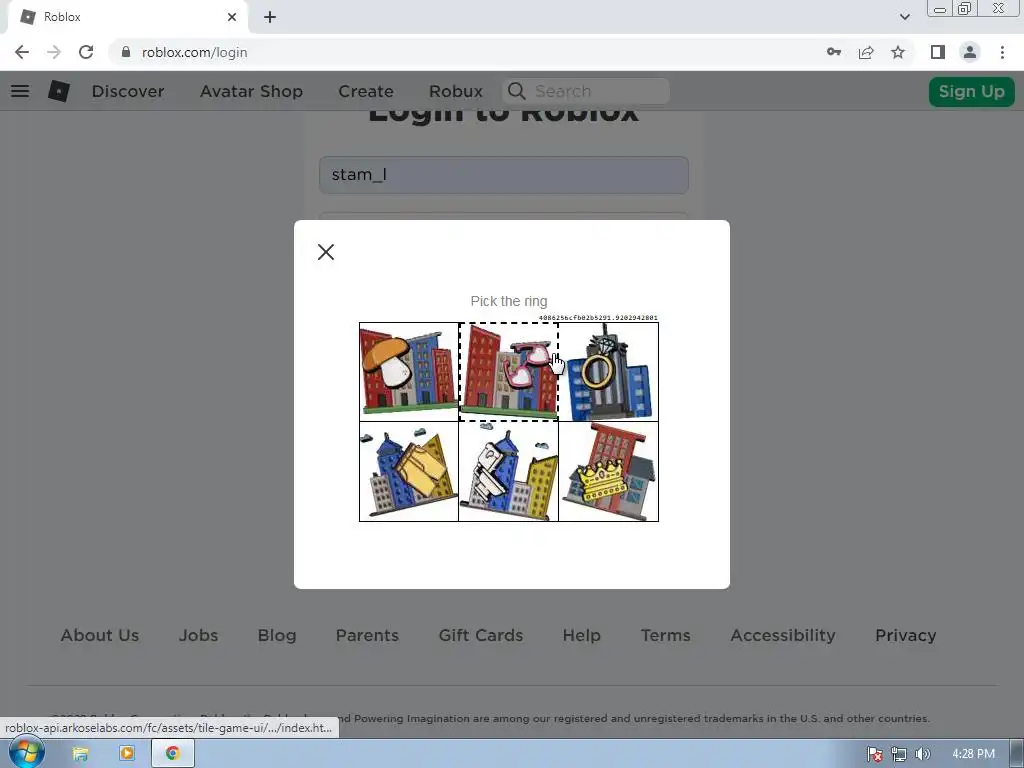
Task: Click the Chrome taskbar icon
Action: point(172,754)
